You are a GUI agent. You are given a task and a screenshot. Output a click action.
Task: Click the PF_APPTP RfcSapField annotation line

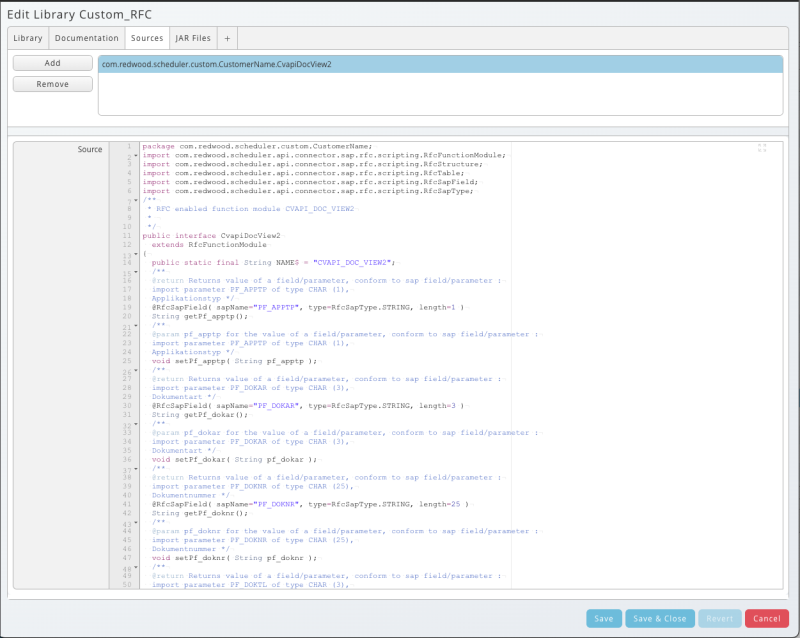(x=308, y=307)
